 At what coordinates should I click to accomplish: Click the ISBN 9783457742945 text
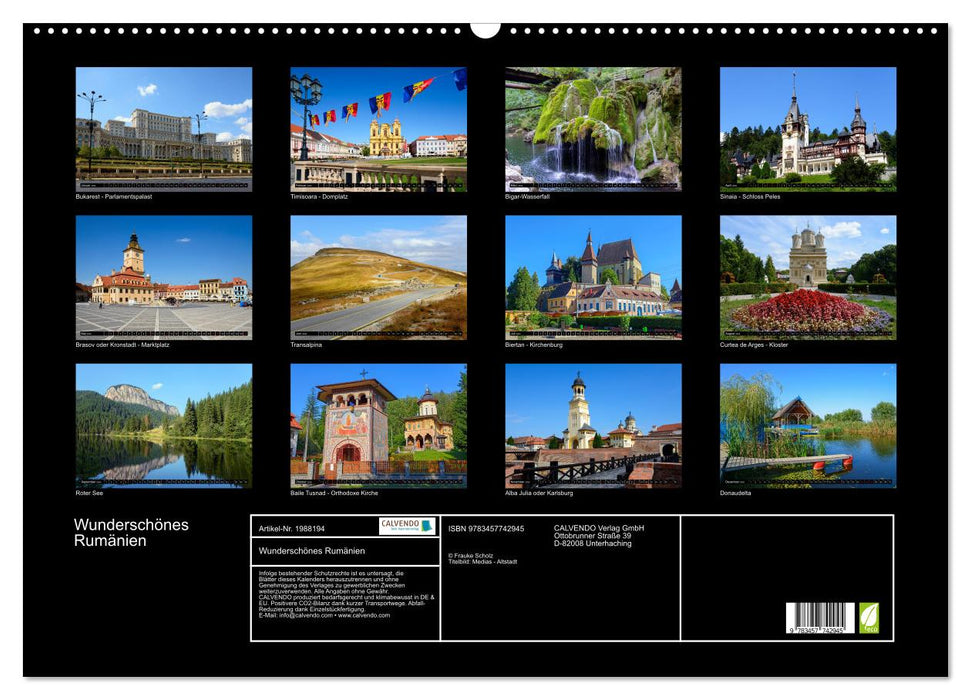pos(486,528)
